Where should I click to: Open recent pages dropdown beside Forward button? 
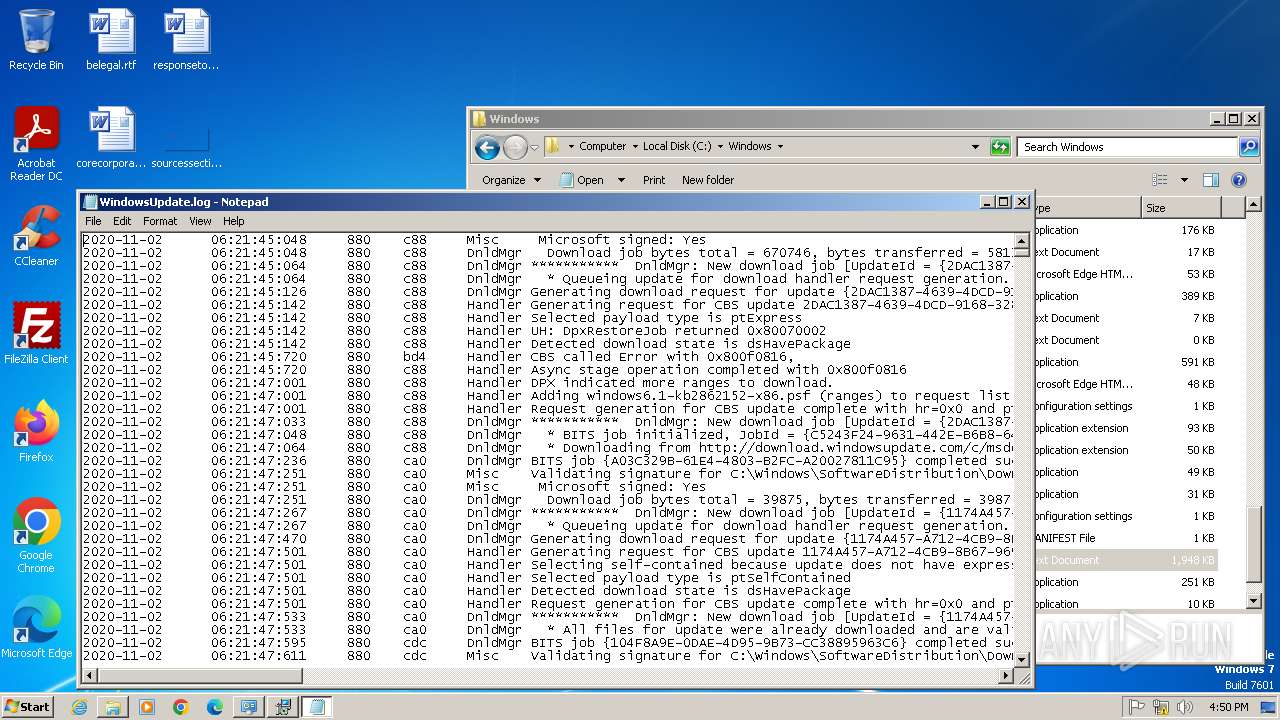[x=534, y=148]
